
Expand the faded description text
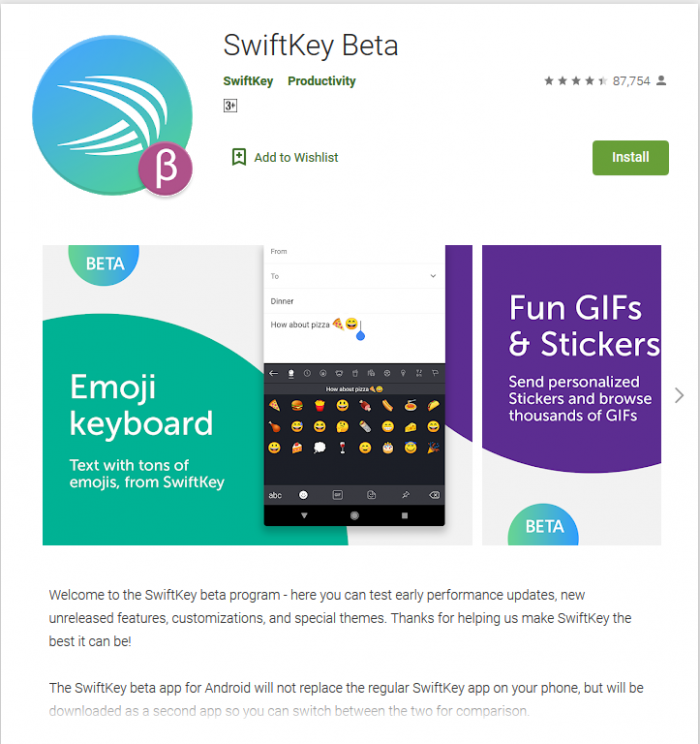pos(289,711)
